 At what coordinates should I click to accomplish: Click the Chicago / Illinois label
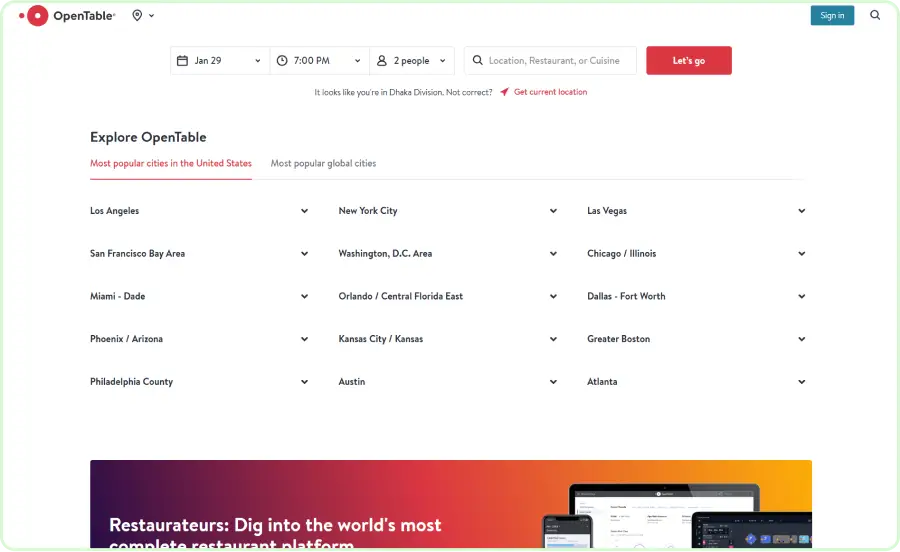[x=622, y=254]
